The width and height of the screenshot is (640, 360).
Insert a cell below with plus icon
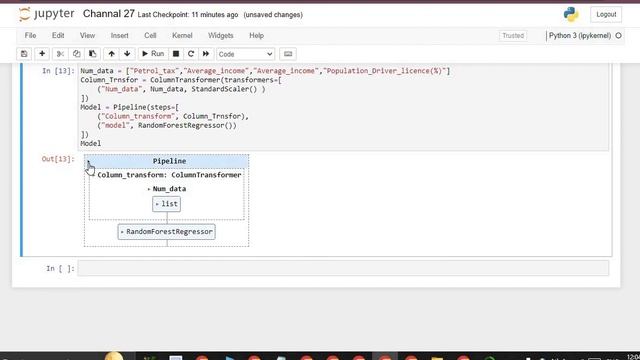pyautogui.click(x=42, y=54)
